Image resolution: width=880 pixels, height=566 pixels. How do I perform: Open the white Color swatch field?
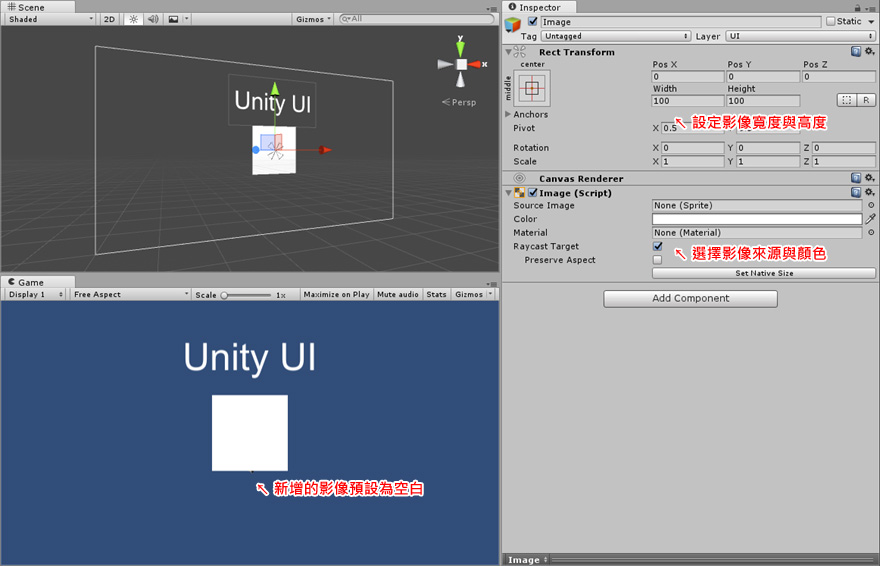point(757,219)
